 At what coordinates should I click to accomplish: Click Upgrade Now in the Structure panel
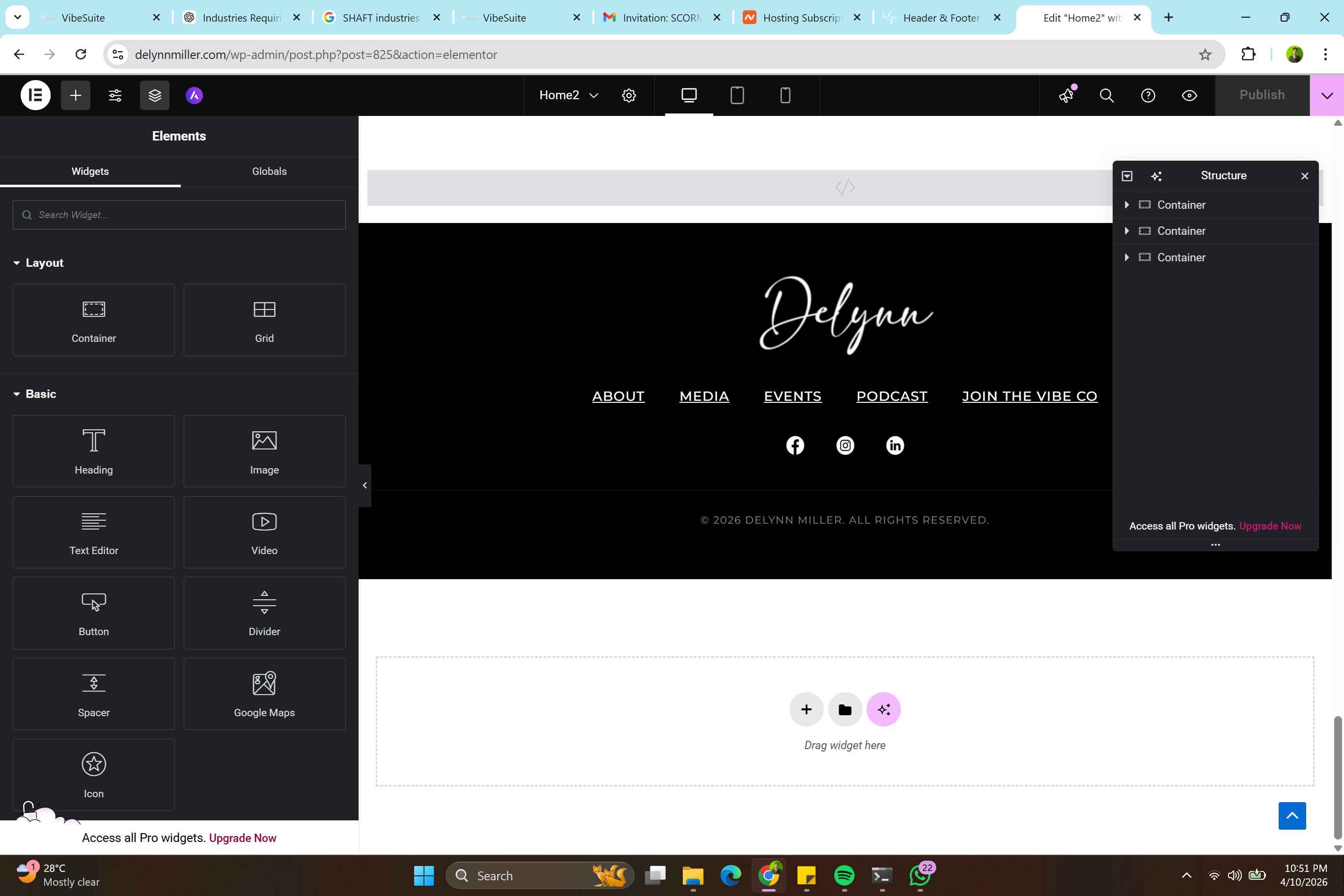[x=1270, y=526]
